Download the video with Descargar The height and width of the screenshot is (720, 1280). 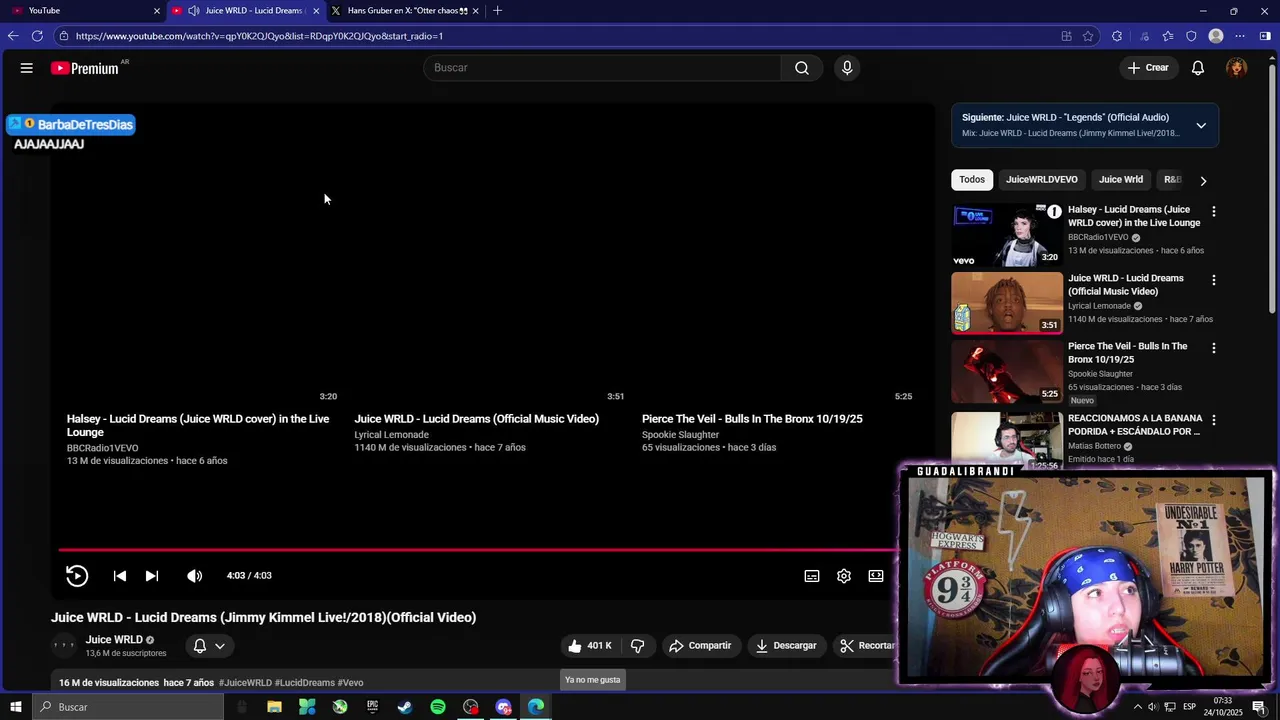point(786,646)
